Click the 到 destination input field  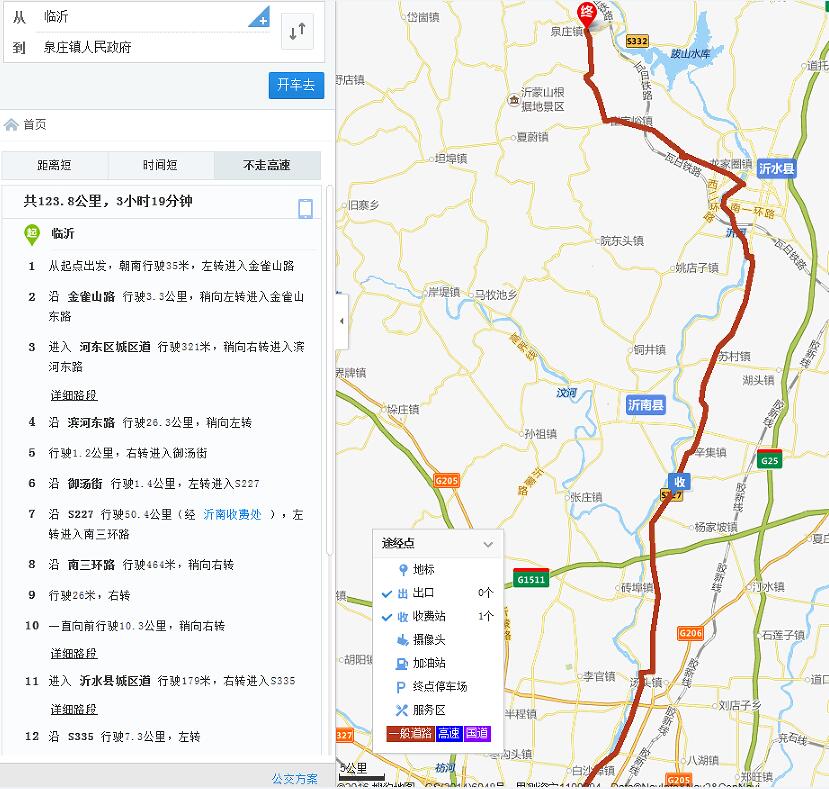150,47
